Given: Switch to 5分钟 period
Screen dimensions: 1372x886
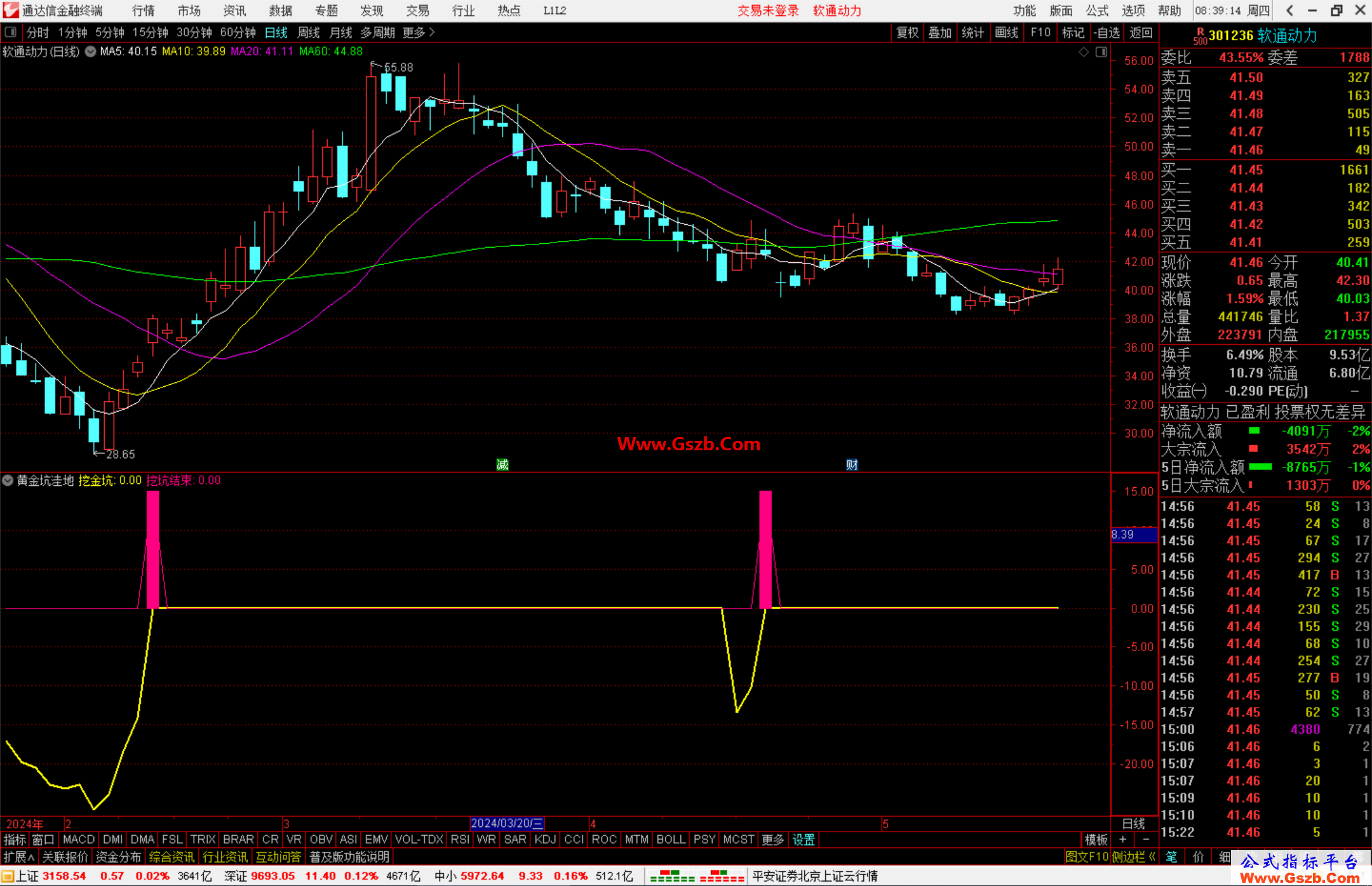Looking at the screenshot, I should (x=110, y=32).
